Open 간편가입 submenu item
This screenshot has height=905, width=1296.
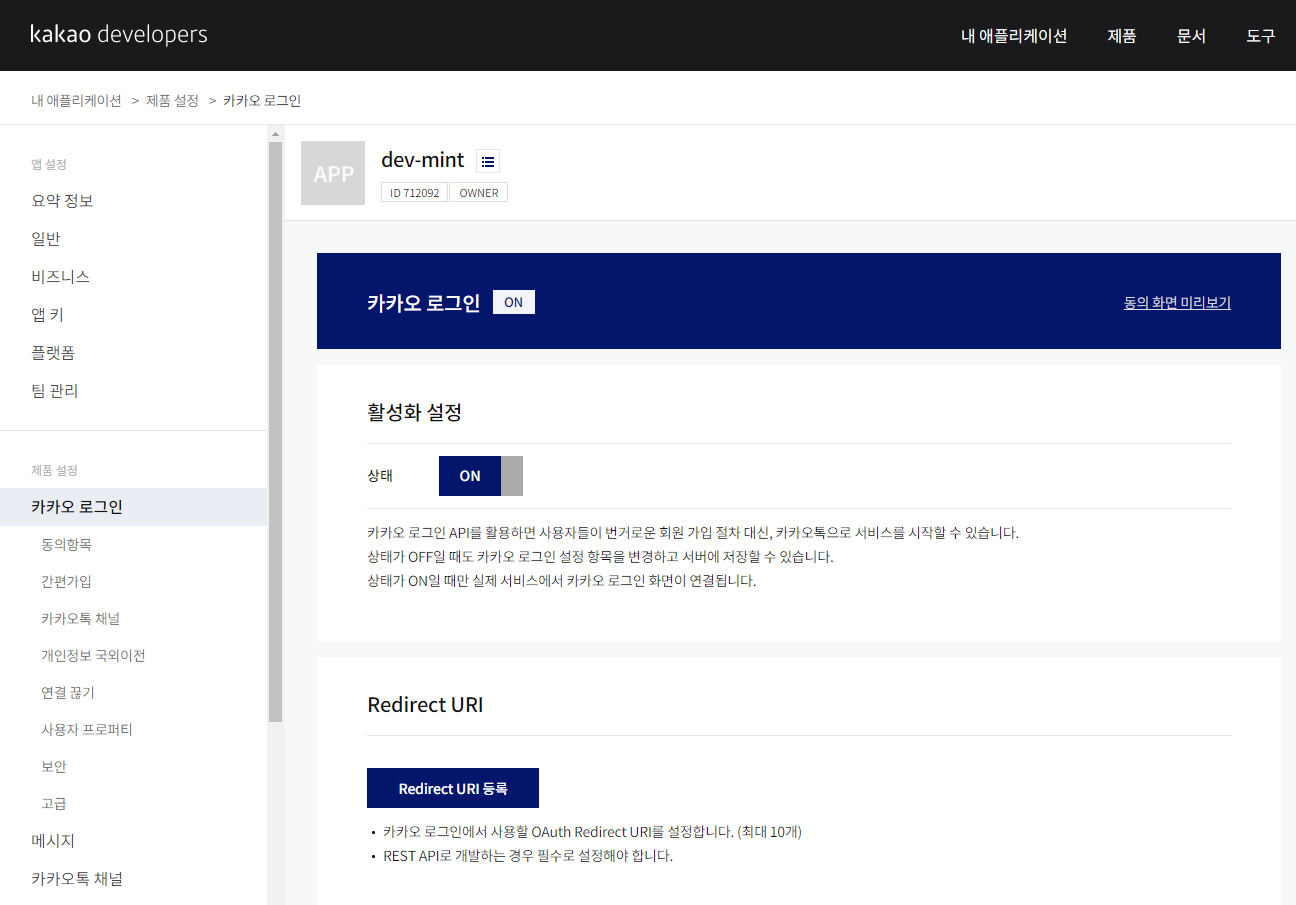click(66, 581)
